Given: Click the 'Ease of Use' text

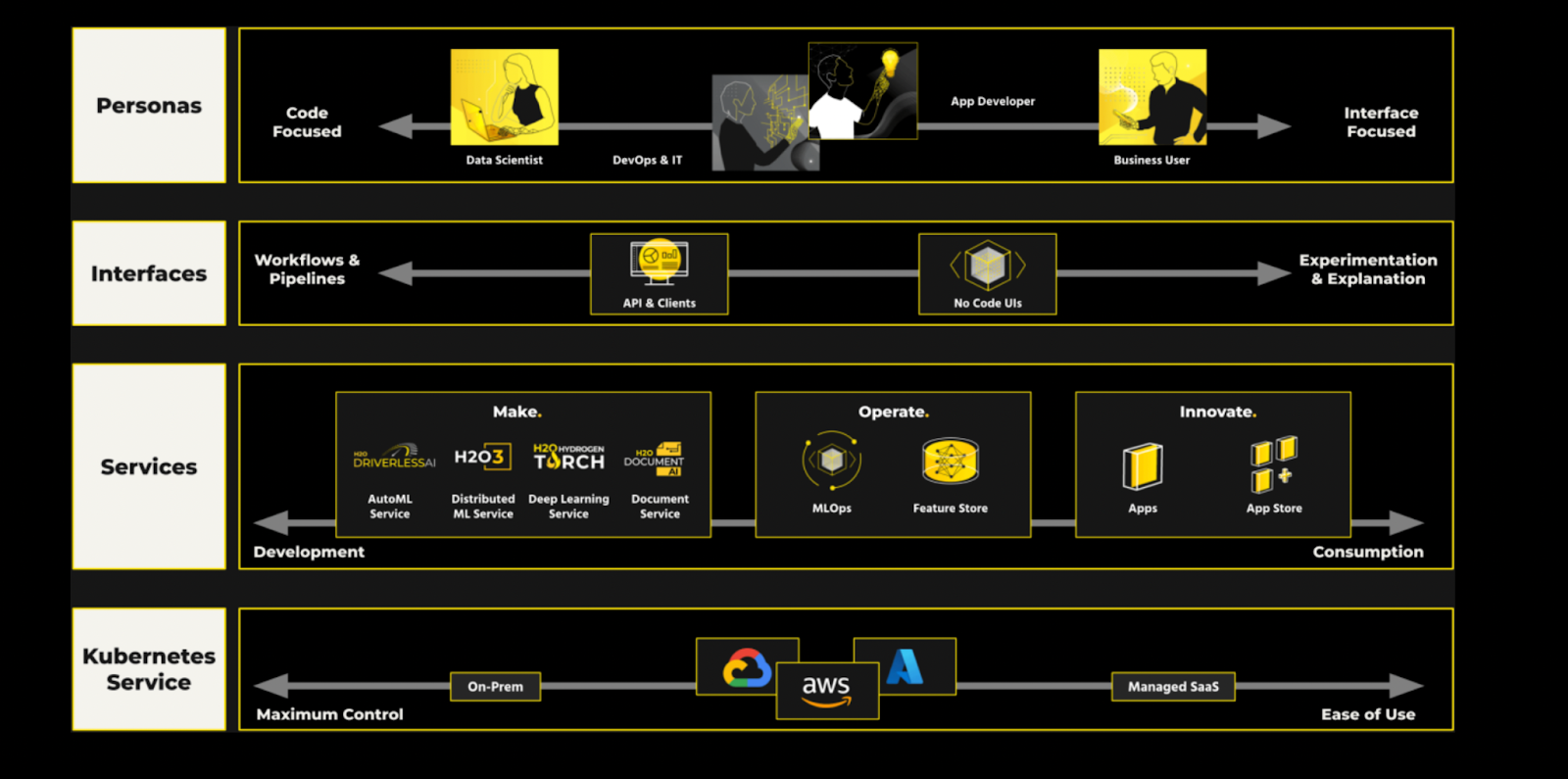Looking at the screenshot, I should [1368, 714].
